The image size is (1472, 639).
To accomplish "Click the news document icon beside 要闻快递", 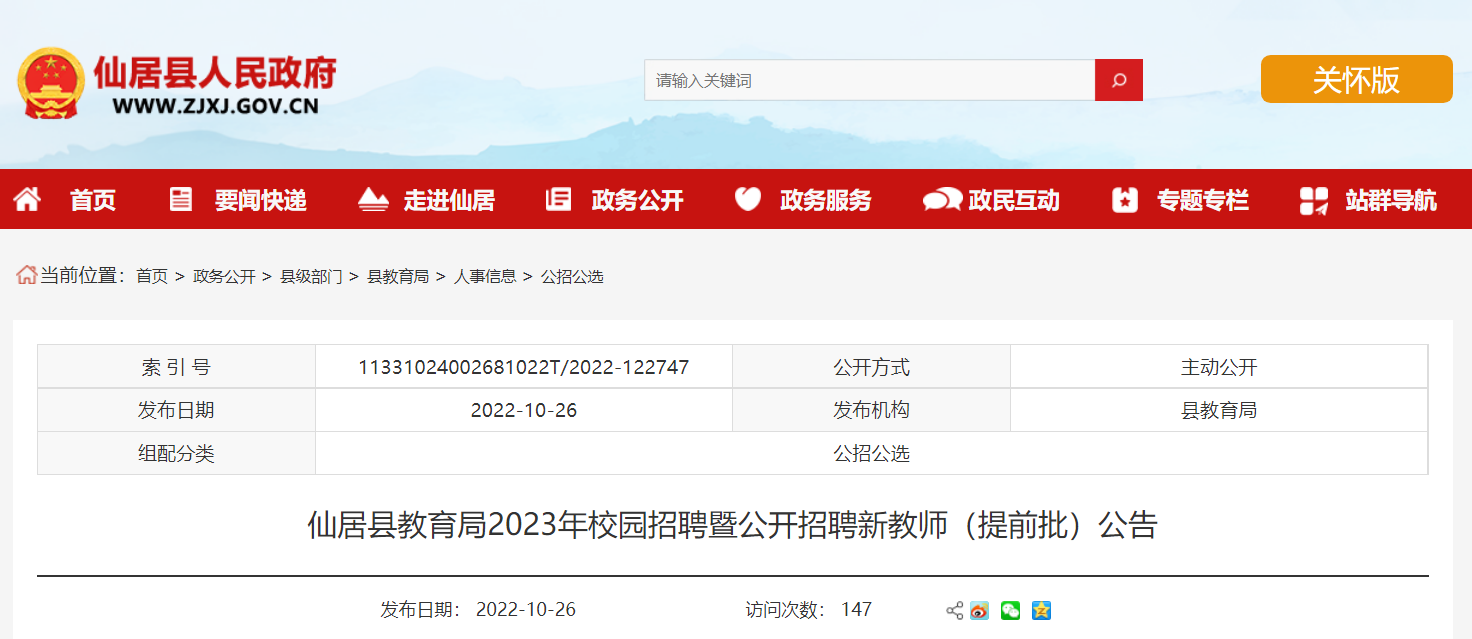I will click(180, 199).
